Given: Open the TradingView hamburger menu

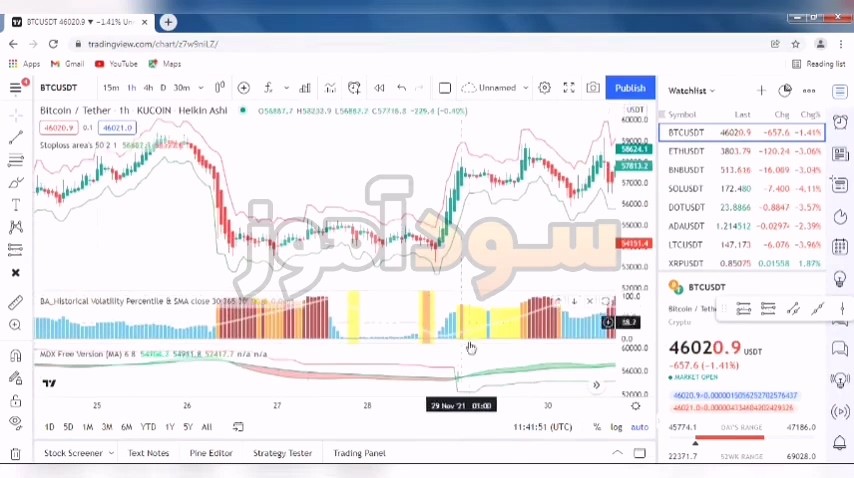Looking at the screenshot, I should click(15, 88).
